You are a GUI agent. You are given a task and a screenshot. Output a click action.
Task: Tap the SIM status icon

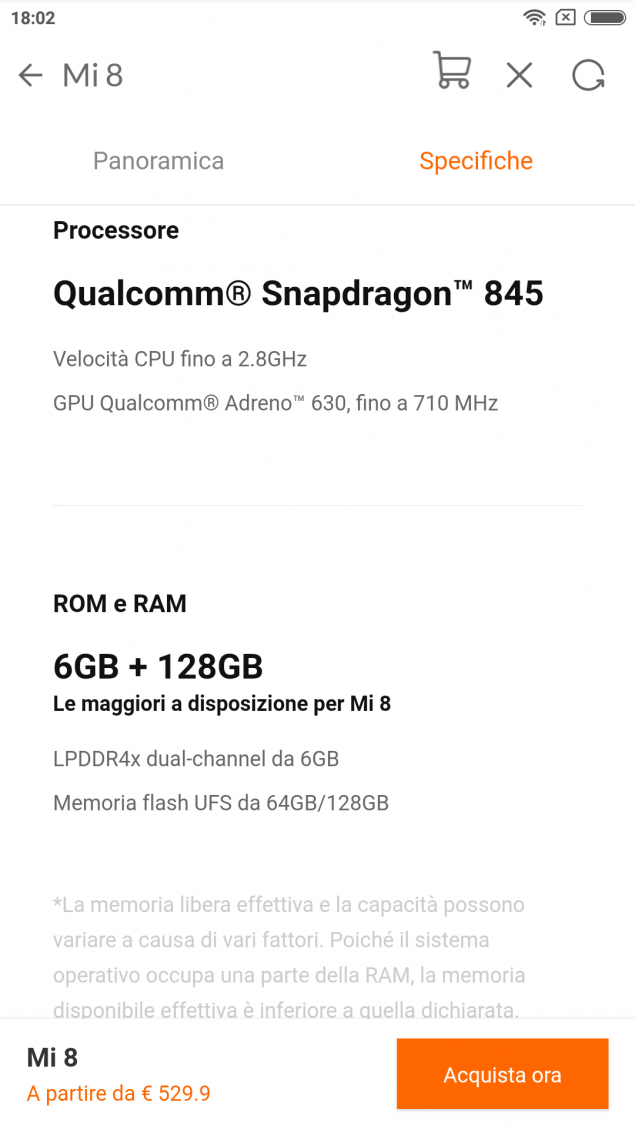[x=566, y=17]
